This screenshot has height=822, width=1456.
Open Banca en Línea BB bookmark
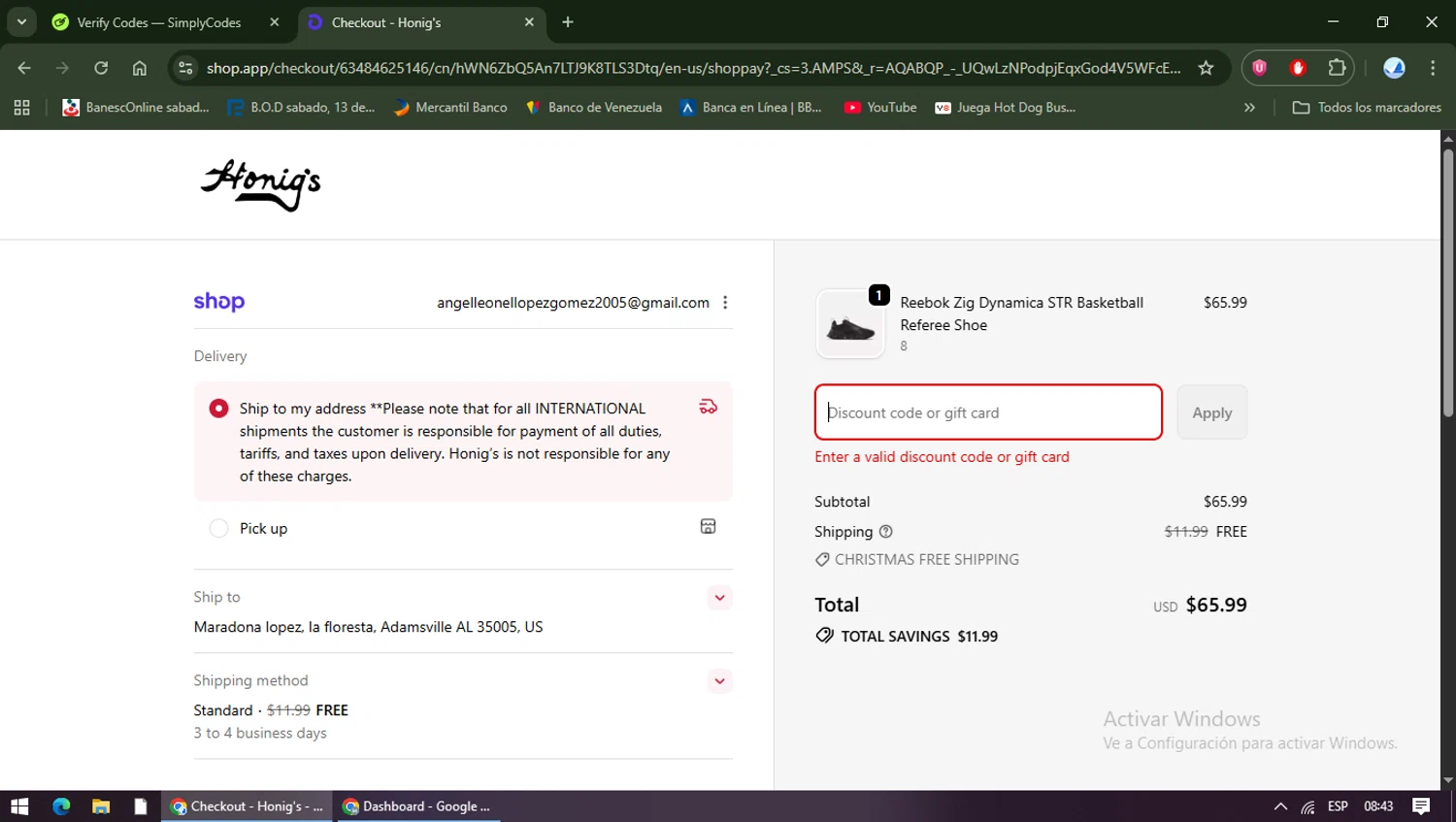tap(751, 108)
